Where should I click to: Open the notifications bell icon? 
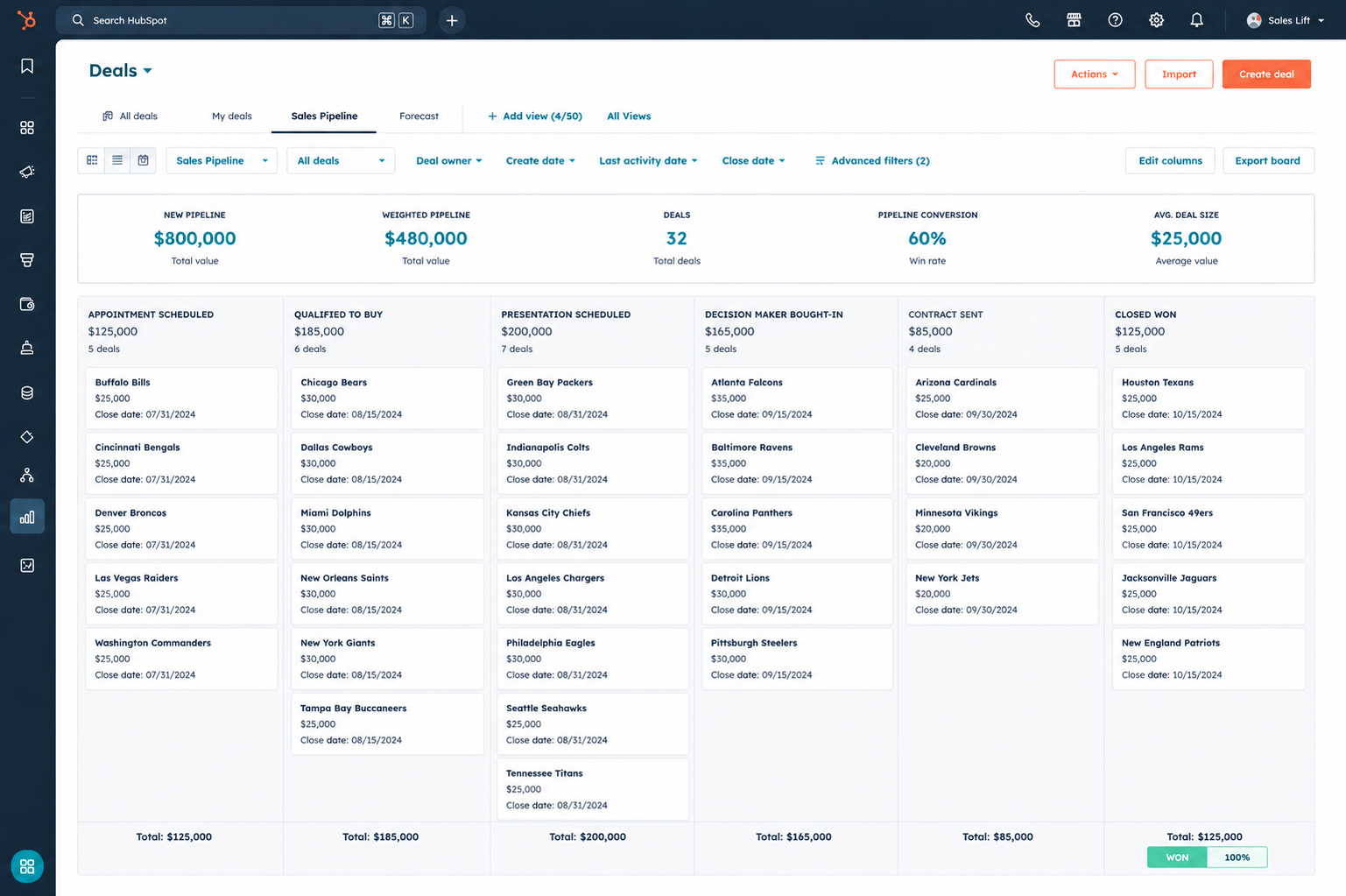[x=1196, y=20]
